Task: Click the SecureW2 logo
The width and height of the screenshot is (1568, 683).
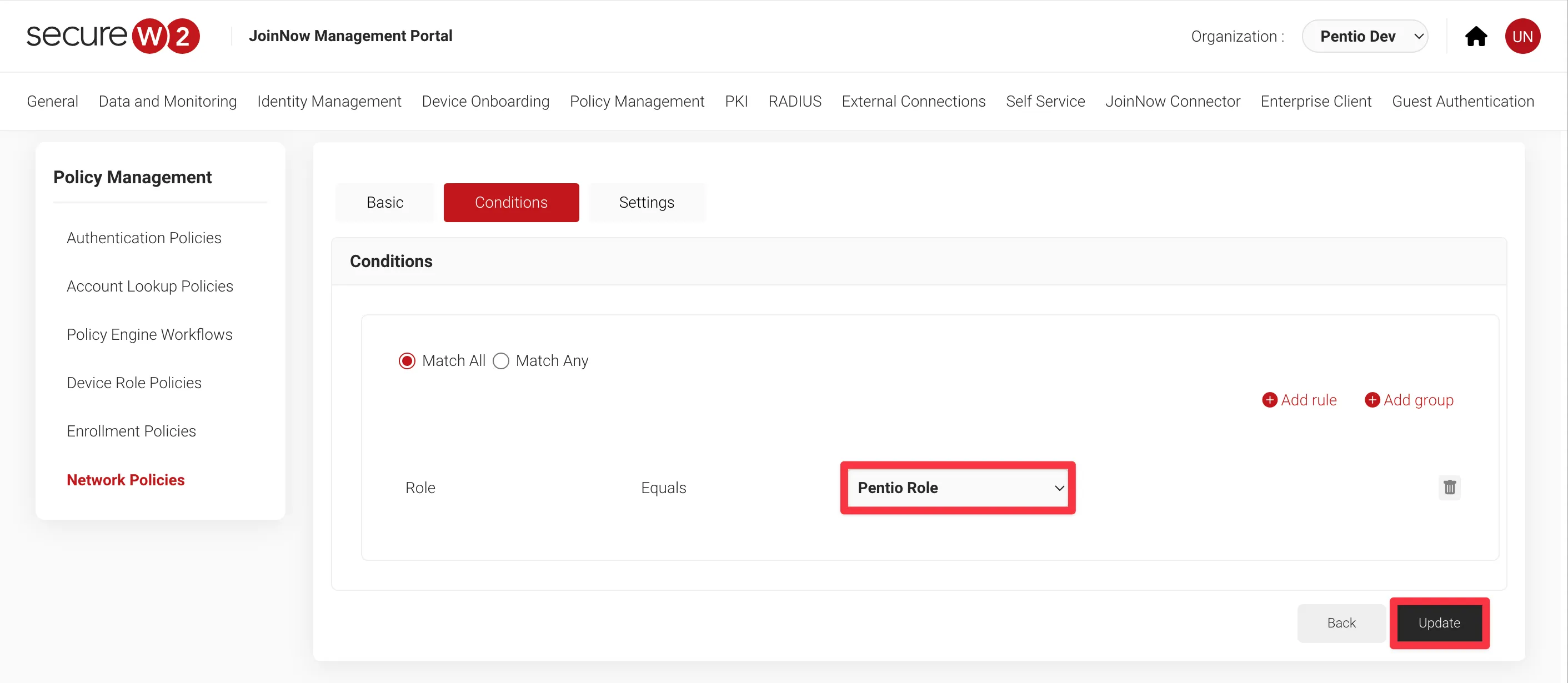Action: point(113,36)
